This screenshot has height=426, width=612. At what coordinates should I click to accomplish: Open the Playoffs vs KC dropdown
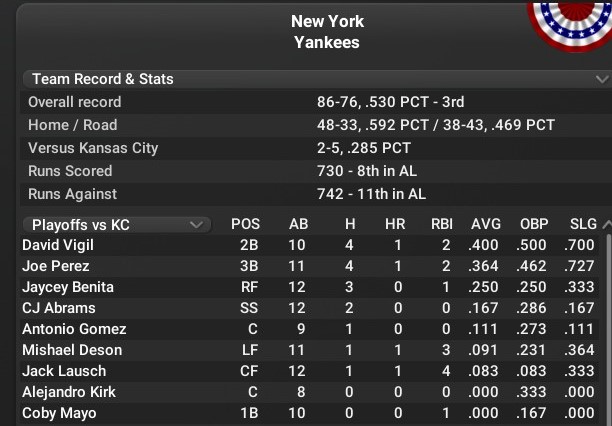pyautogui.click(x=117, y=225)
